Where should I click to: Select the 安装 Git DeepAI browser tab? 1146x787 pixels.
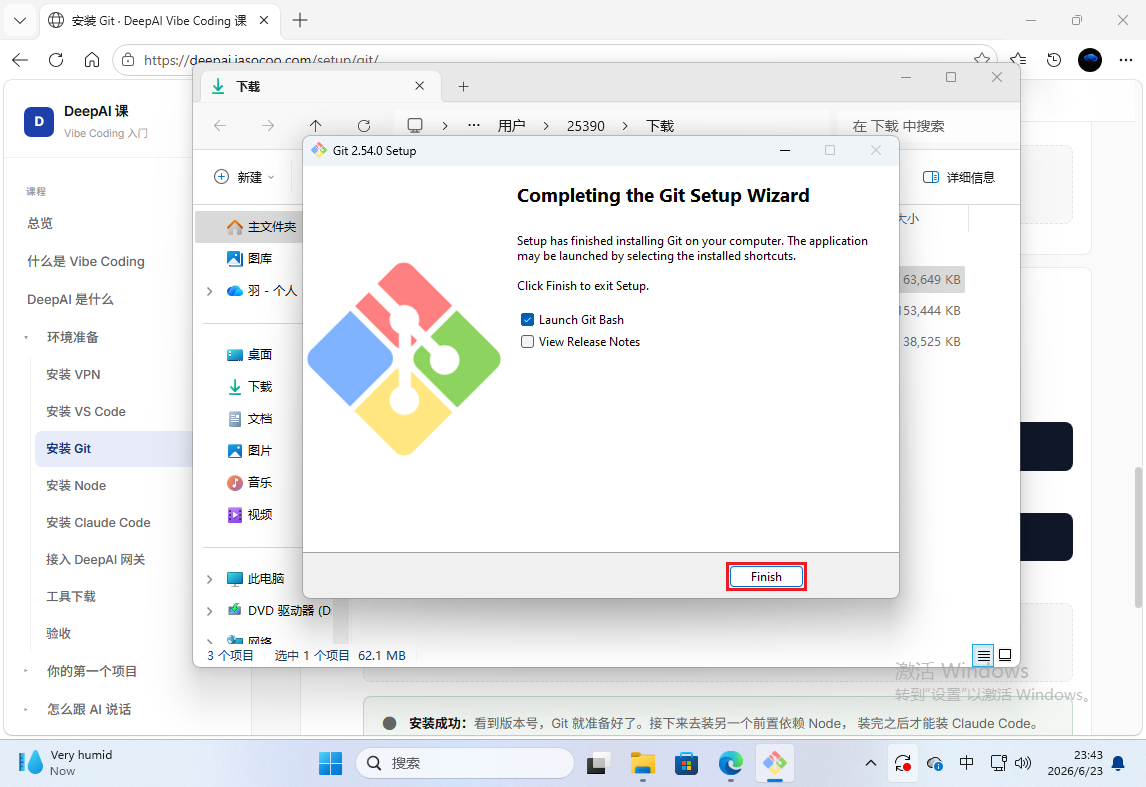tap(159, 20)
